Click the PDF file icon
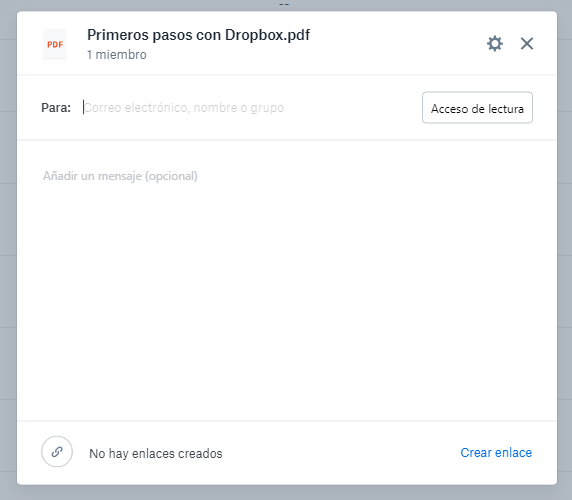Image resolution: width=572 pixels, height=500 pixels. [55, 44]
